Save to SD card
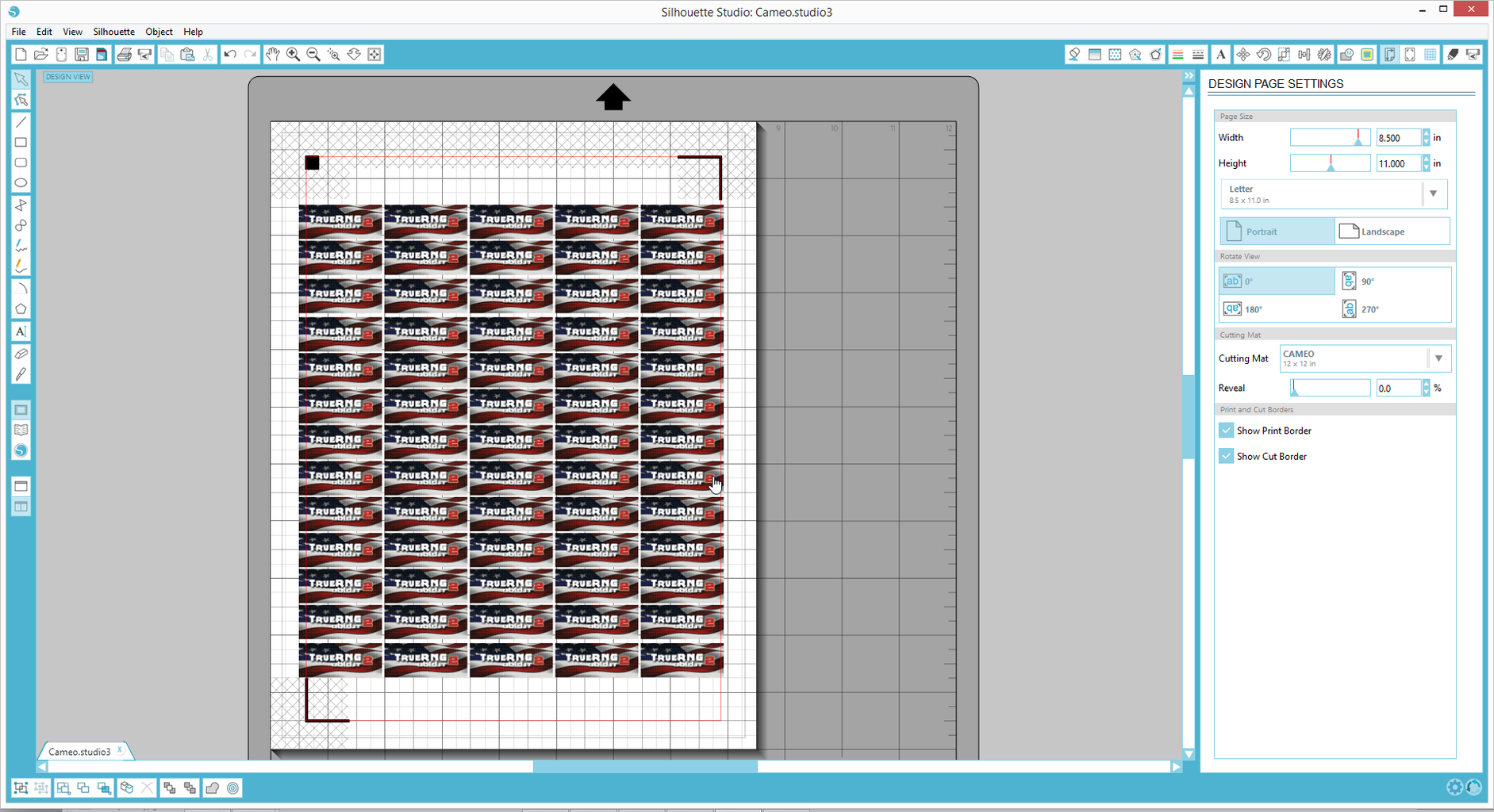 [102, 54]
